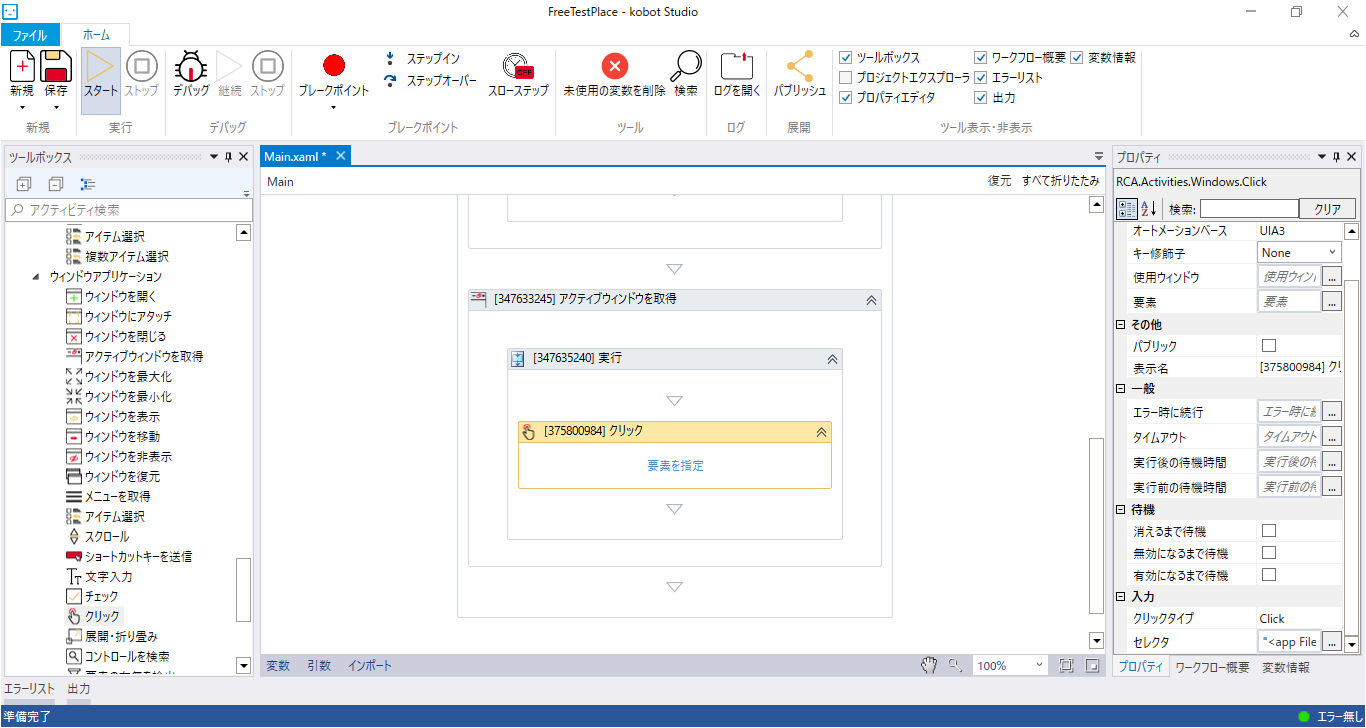The image size is (1366, 728).
Task: Collapse ウィンドウアプリケーション tree node
Action: [x=37, y=276]
